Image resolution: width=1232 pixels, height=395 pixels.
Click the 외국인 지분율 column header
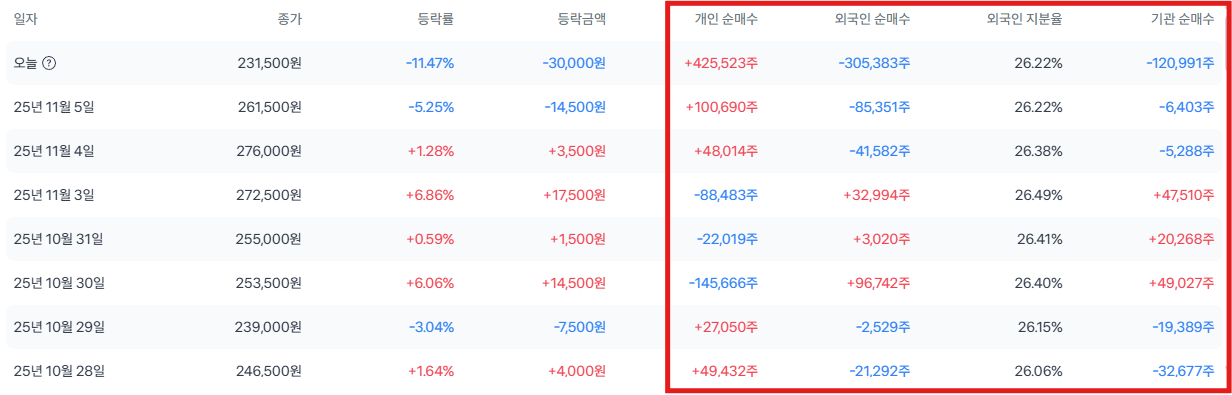(1024, 18)
